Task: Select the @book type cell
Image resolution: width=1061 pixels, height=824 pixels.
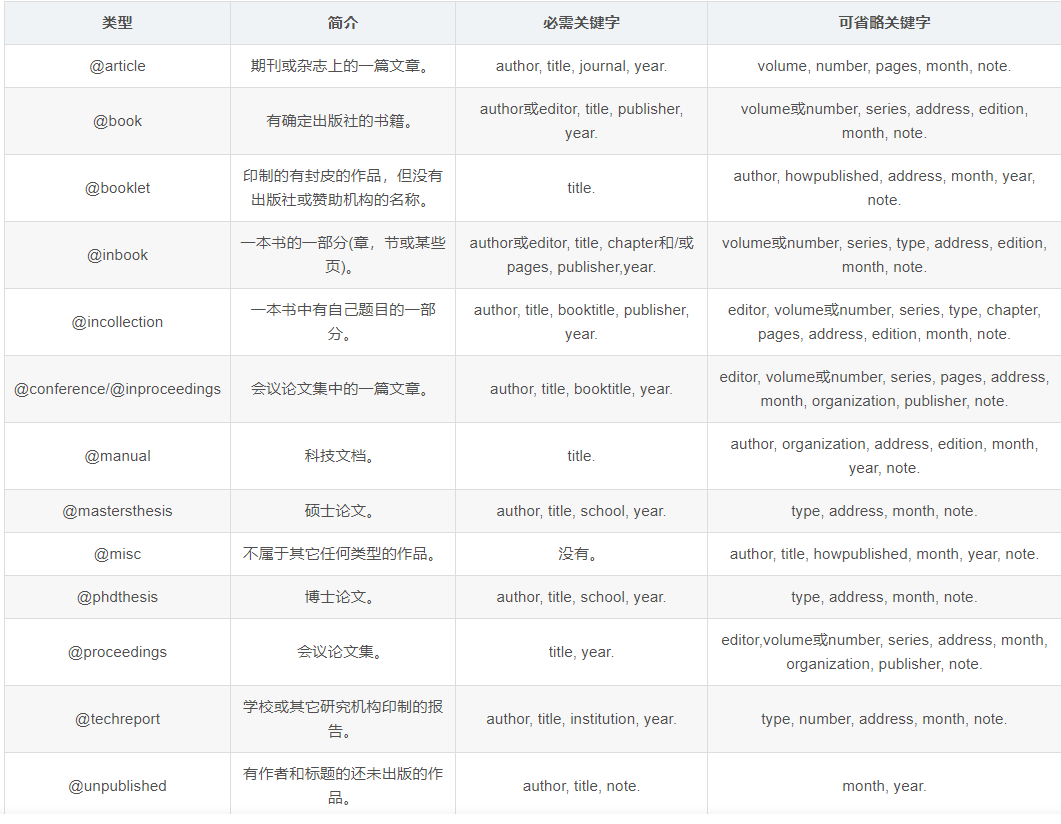Action: tap(117, 121)
